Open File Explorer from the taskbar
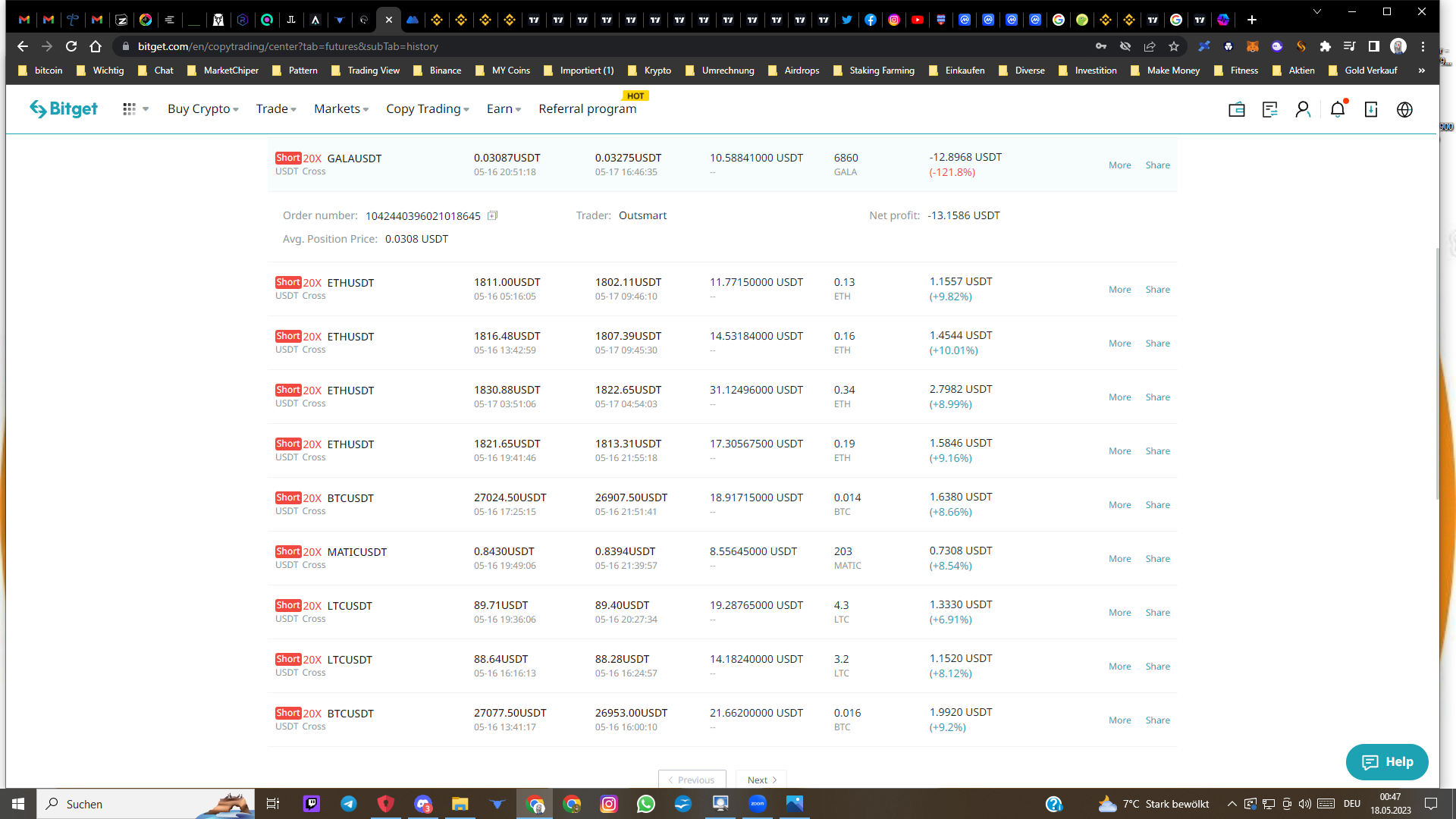1456x819 pixels. tap(460, 804)
